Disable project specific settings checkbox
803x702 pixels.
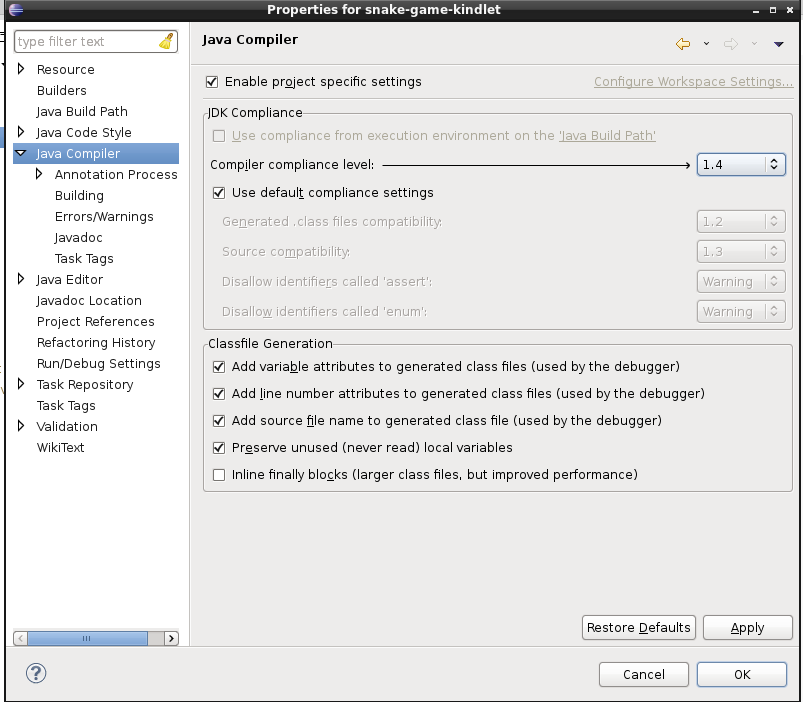click(x=211, y=82)
